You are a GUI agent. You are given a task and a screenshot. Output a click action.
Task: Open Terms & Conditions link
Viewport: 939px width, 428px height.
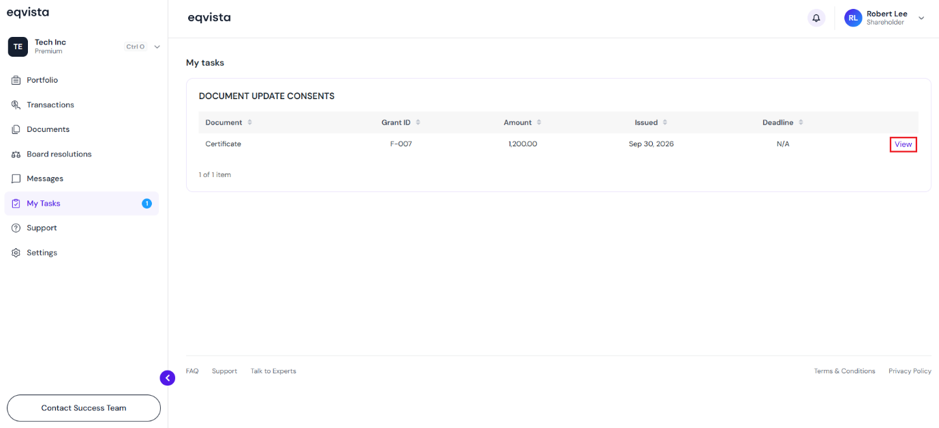[844, 371]
